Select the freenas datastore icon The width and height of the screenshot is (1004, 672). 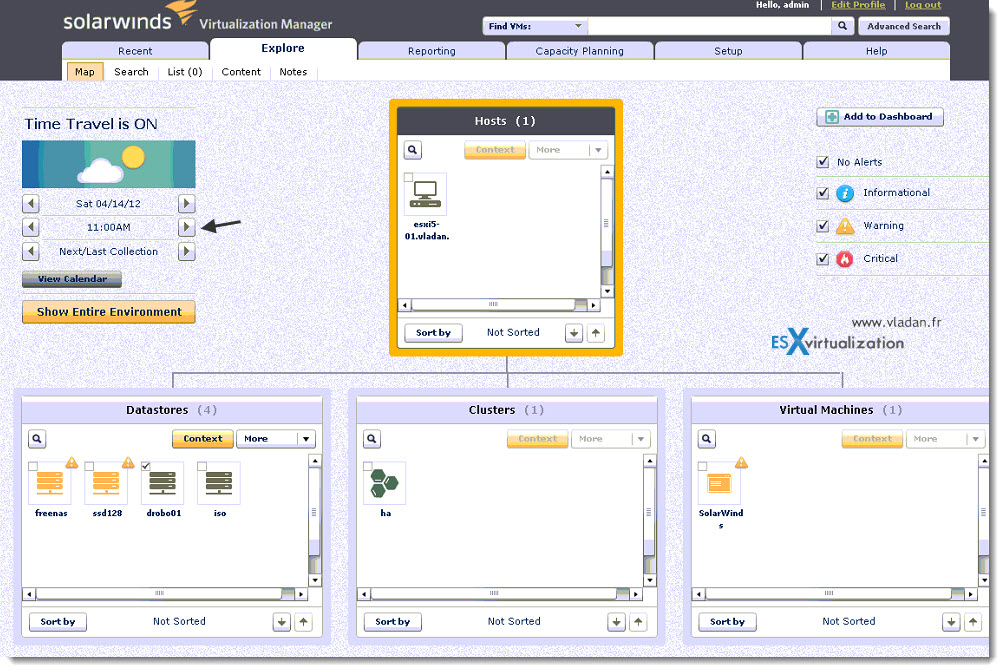(x=51, y=484)
